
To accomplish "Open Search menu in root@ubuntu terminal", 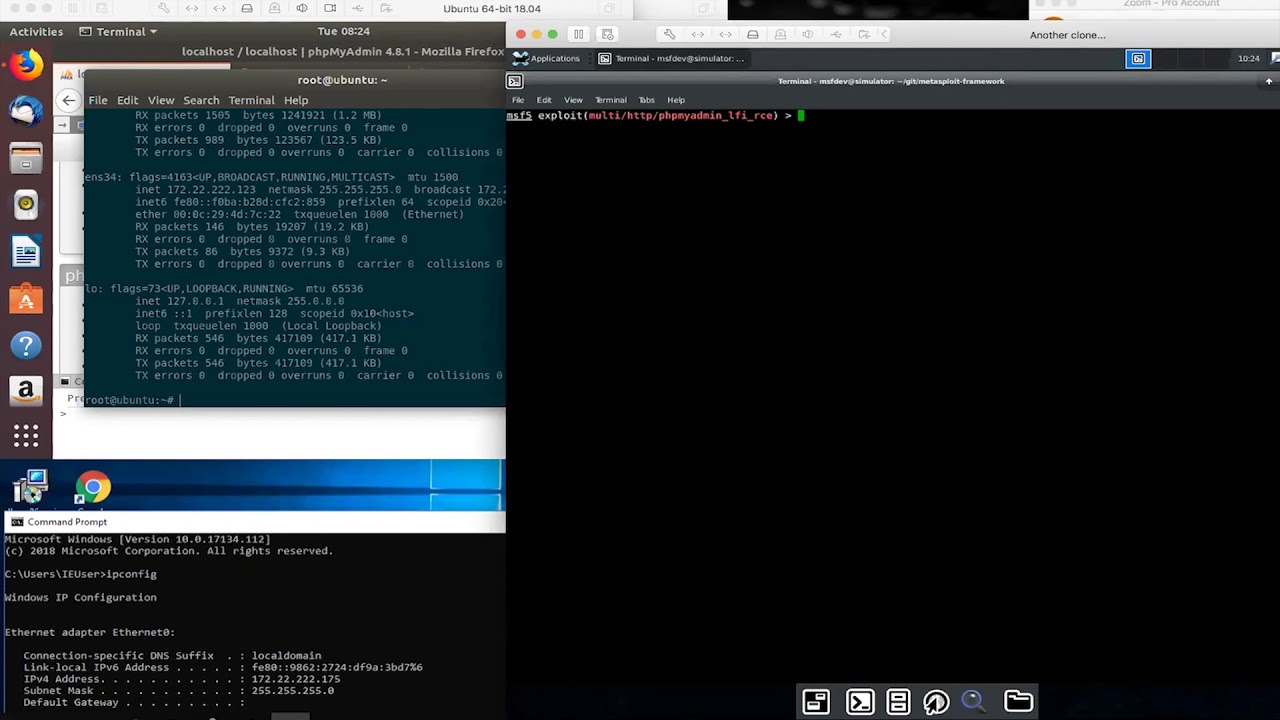I will click(x=201, y=100).
